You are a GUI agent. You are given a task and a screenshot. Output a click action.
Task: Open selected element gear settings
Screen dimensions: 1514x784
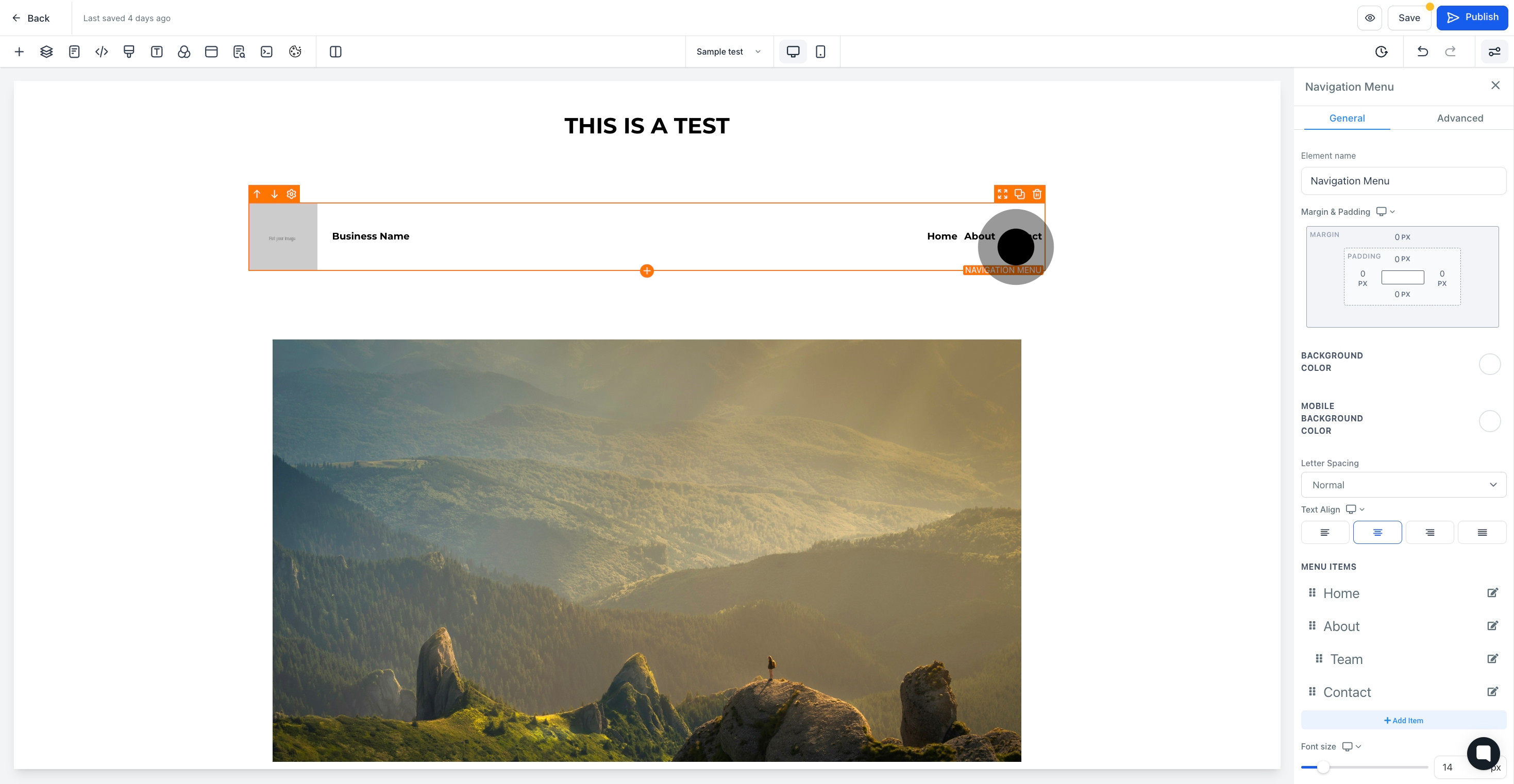coord(292,194)
